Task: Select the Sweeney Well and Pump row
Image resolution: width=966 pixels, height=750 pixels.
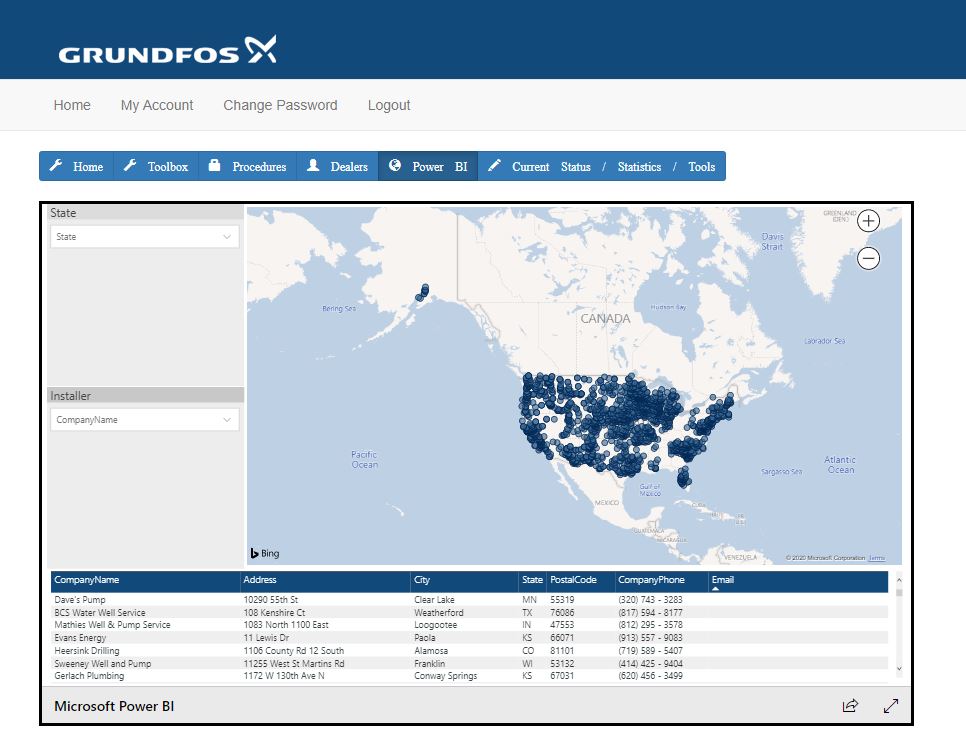Action: click(x=469, y=664)
